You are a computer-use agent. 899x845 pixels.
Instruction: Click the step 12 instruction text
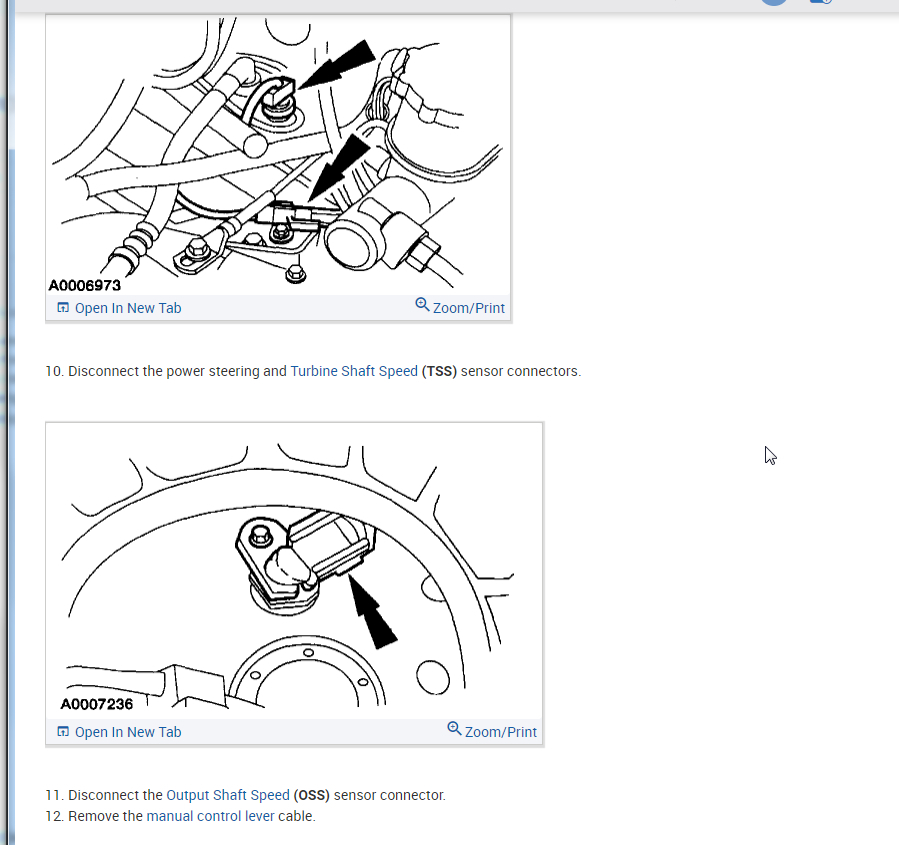tap(181, 816)
